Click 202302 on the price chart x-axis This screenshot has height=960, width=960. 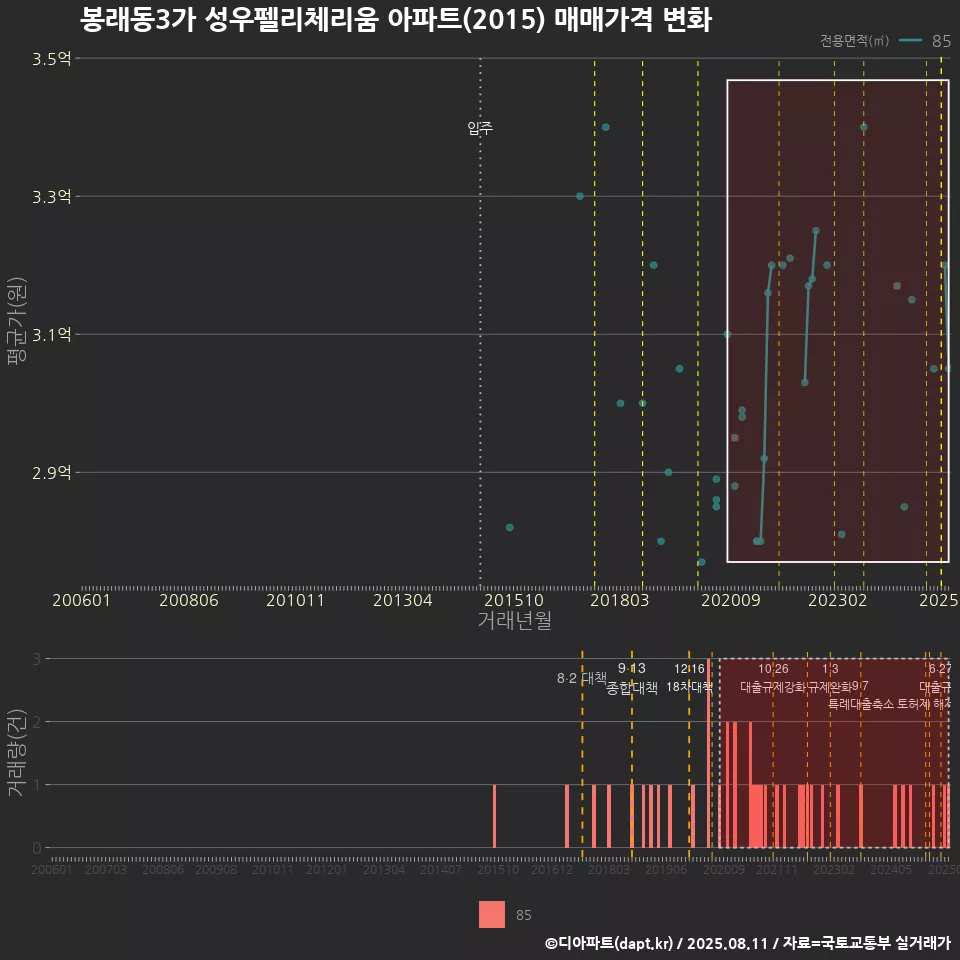pyautogui.click(x=838, y=600)
